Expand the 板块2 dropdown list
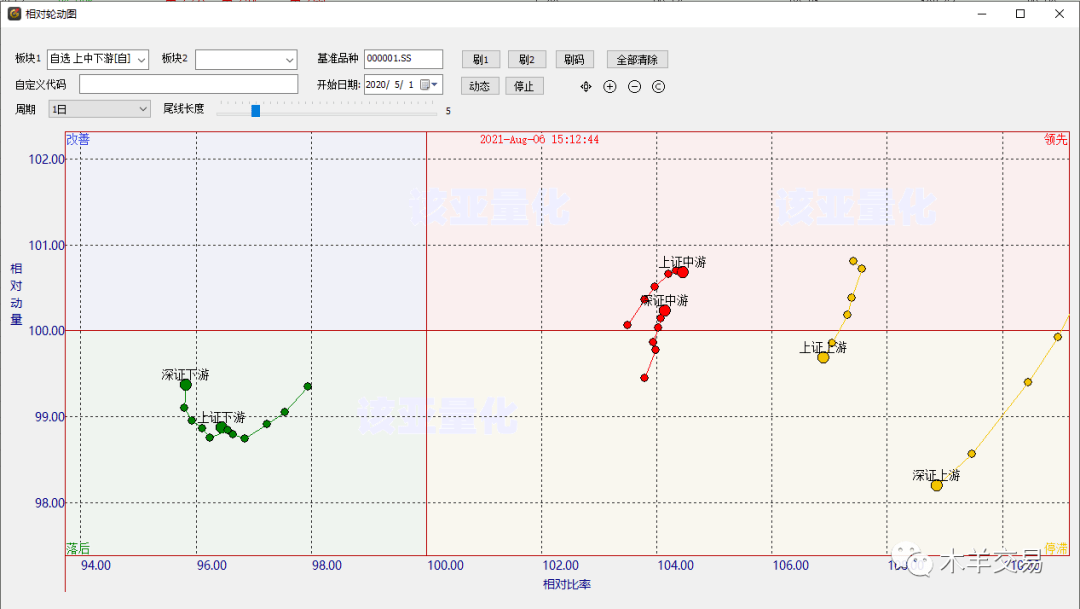 (x=290, y=60)
